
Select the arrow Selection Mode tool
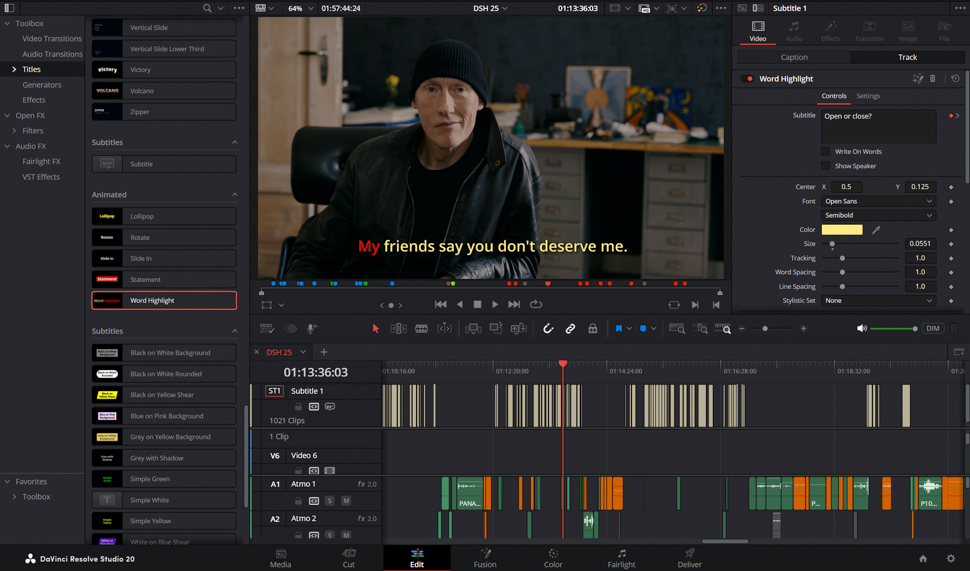(x=376, y=328)
